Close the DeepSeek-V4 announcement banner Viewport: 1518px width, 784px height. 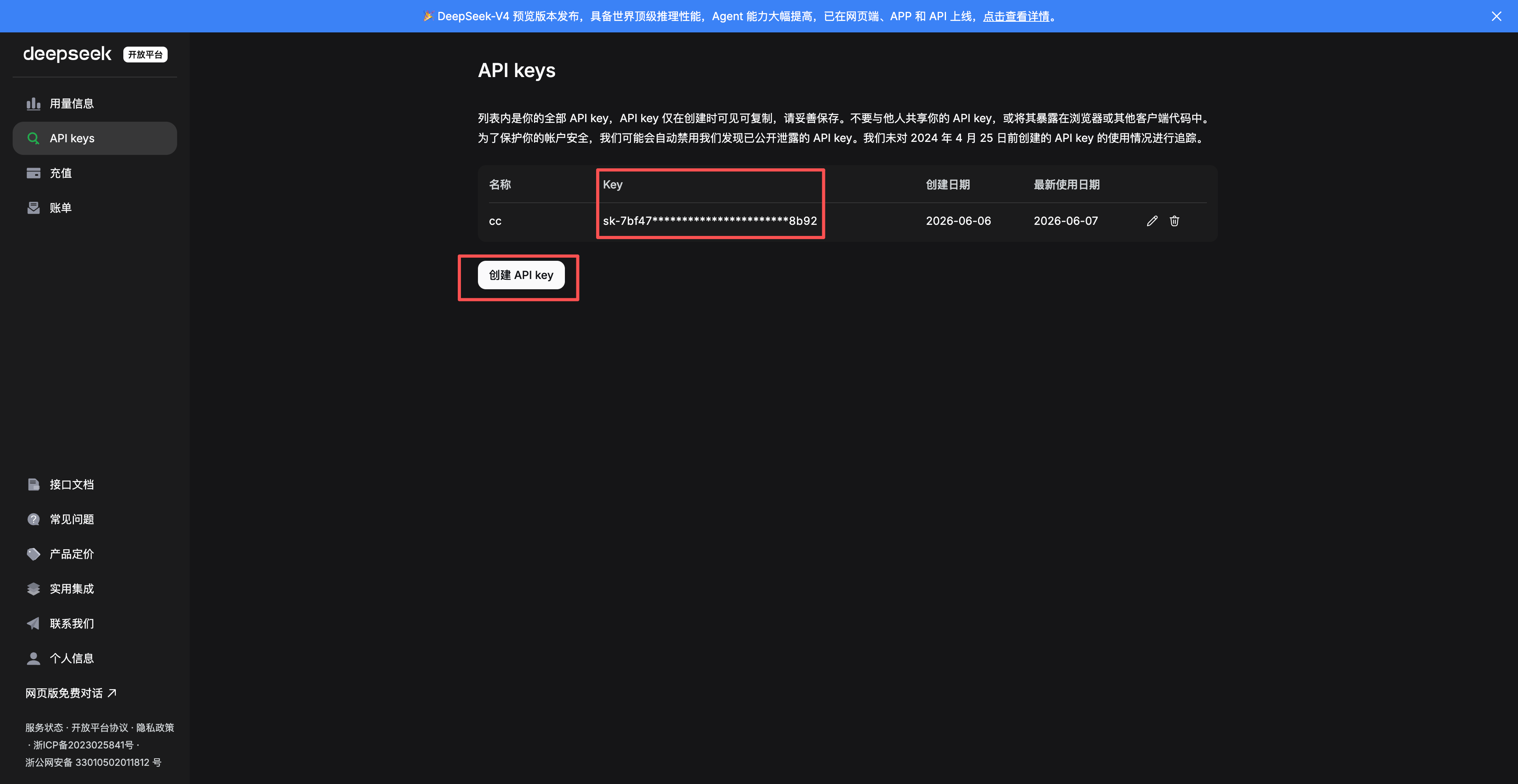[x=1496, y=17]
